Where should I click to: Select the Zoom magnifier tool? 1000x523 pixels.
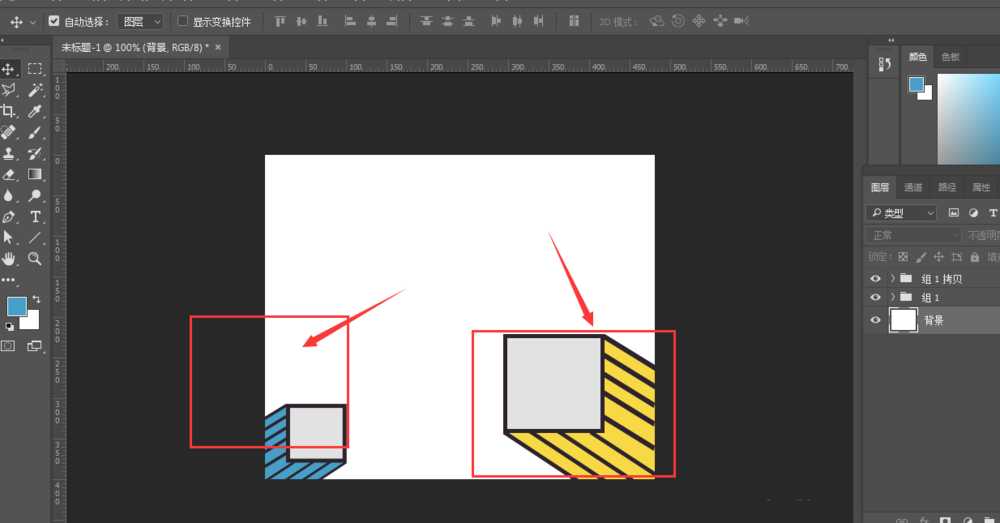point(35,258)
